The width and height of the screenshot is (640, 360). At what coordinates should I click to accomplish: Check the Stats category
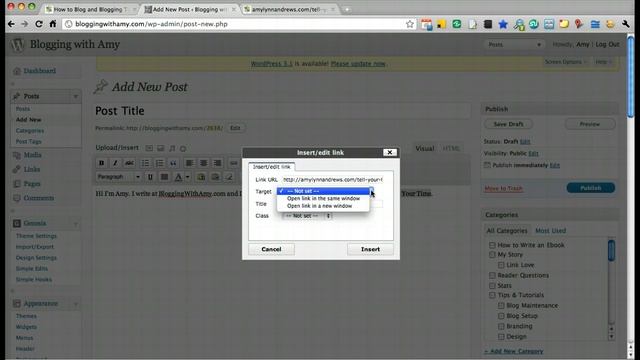click(x=492, y=286)
